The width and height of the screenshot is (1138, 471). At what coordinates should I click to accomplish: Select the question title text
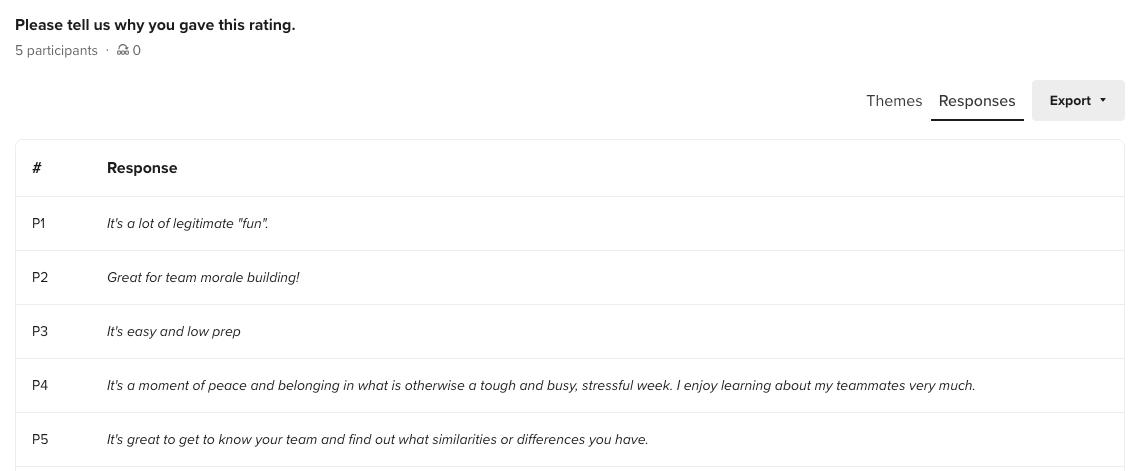tap(155, 25)
